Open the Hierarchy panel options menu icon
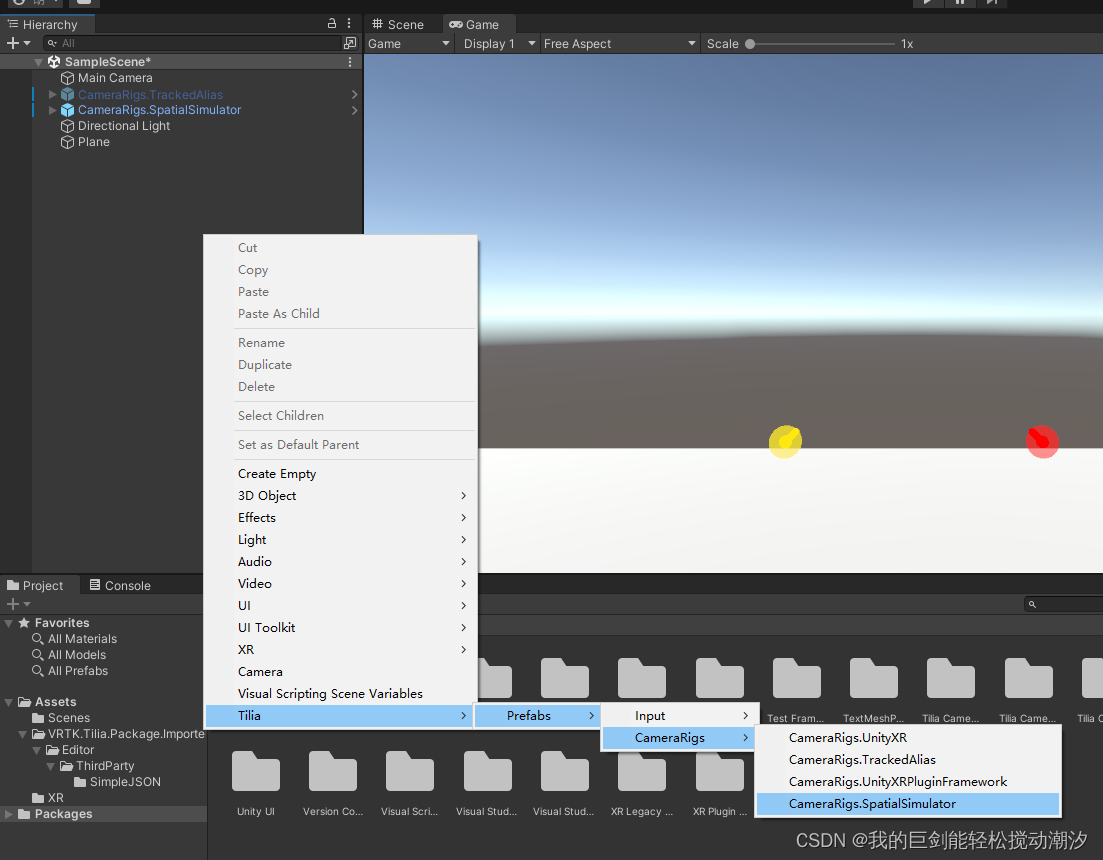1103x860 pixels. pyautogui.click(x=347, y=23)
